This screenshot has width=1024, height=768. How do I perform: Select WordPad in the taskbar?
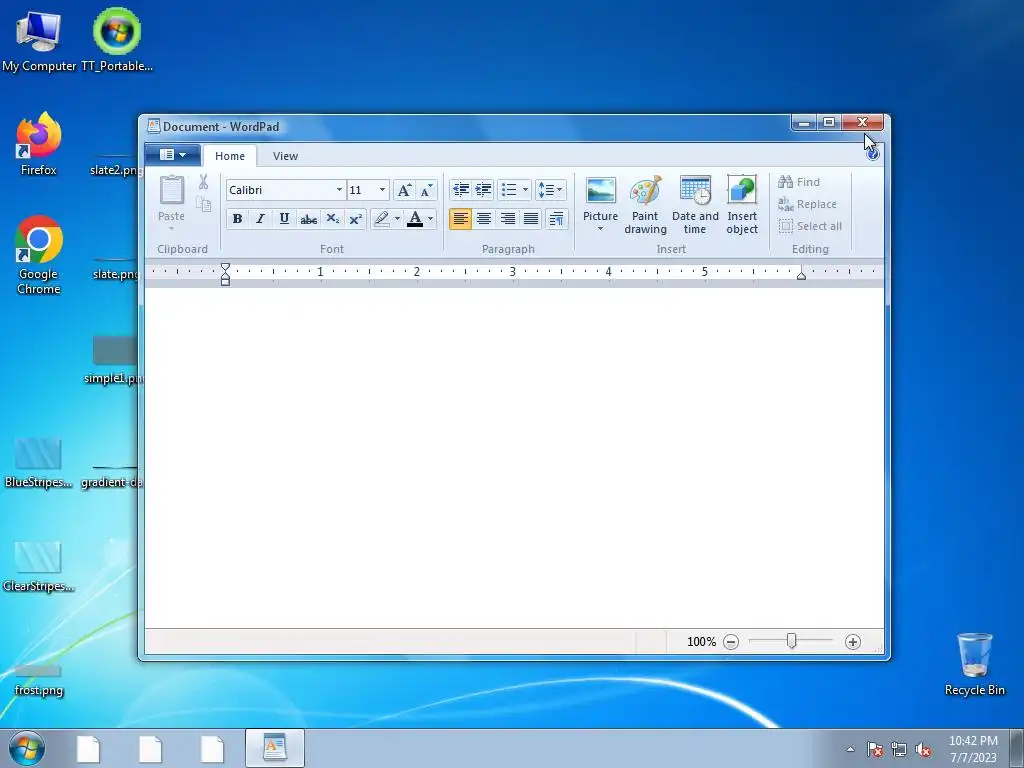[x=275, y=748]
